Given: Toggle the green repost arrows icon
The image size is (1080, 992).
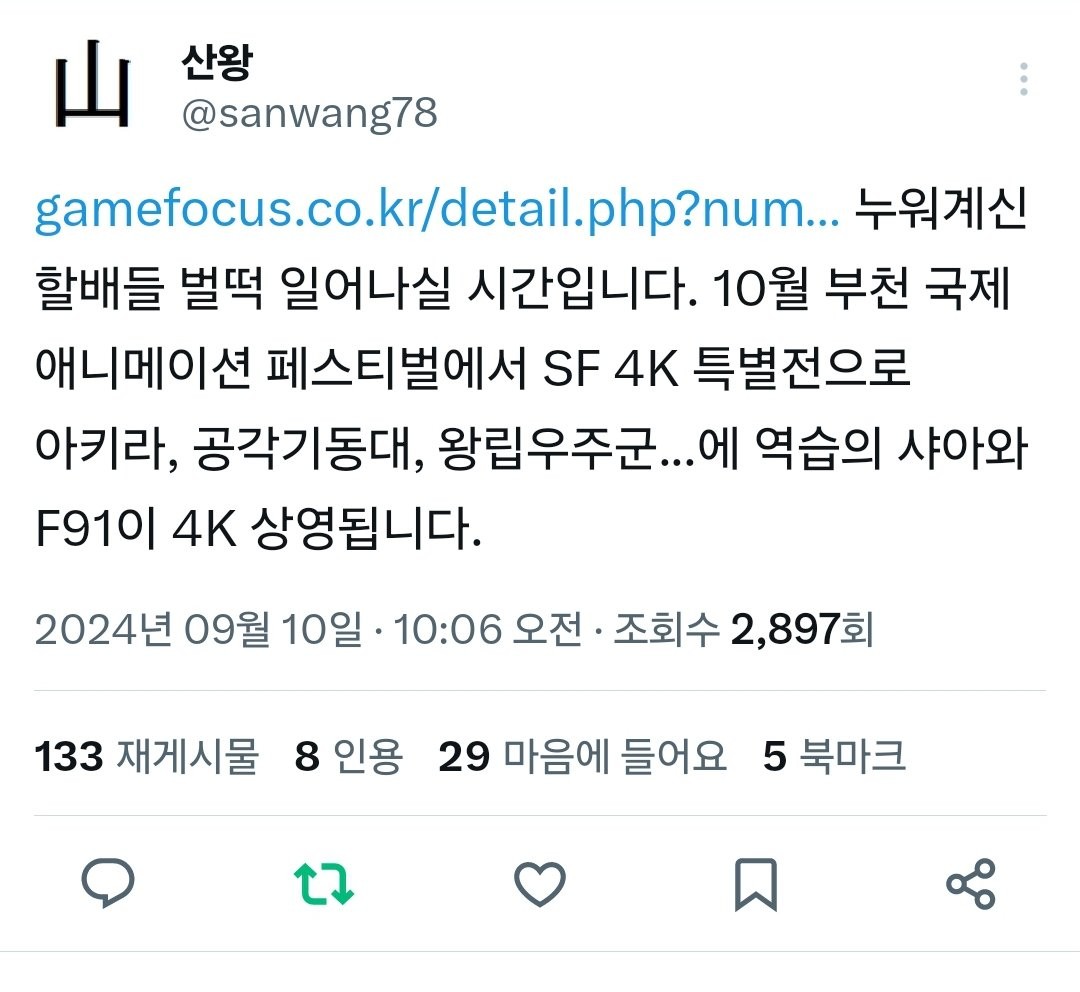Looking at the screenshot, I should click(324, 883).
